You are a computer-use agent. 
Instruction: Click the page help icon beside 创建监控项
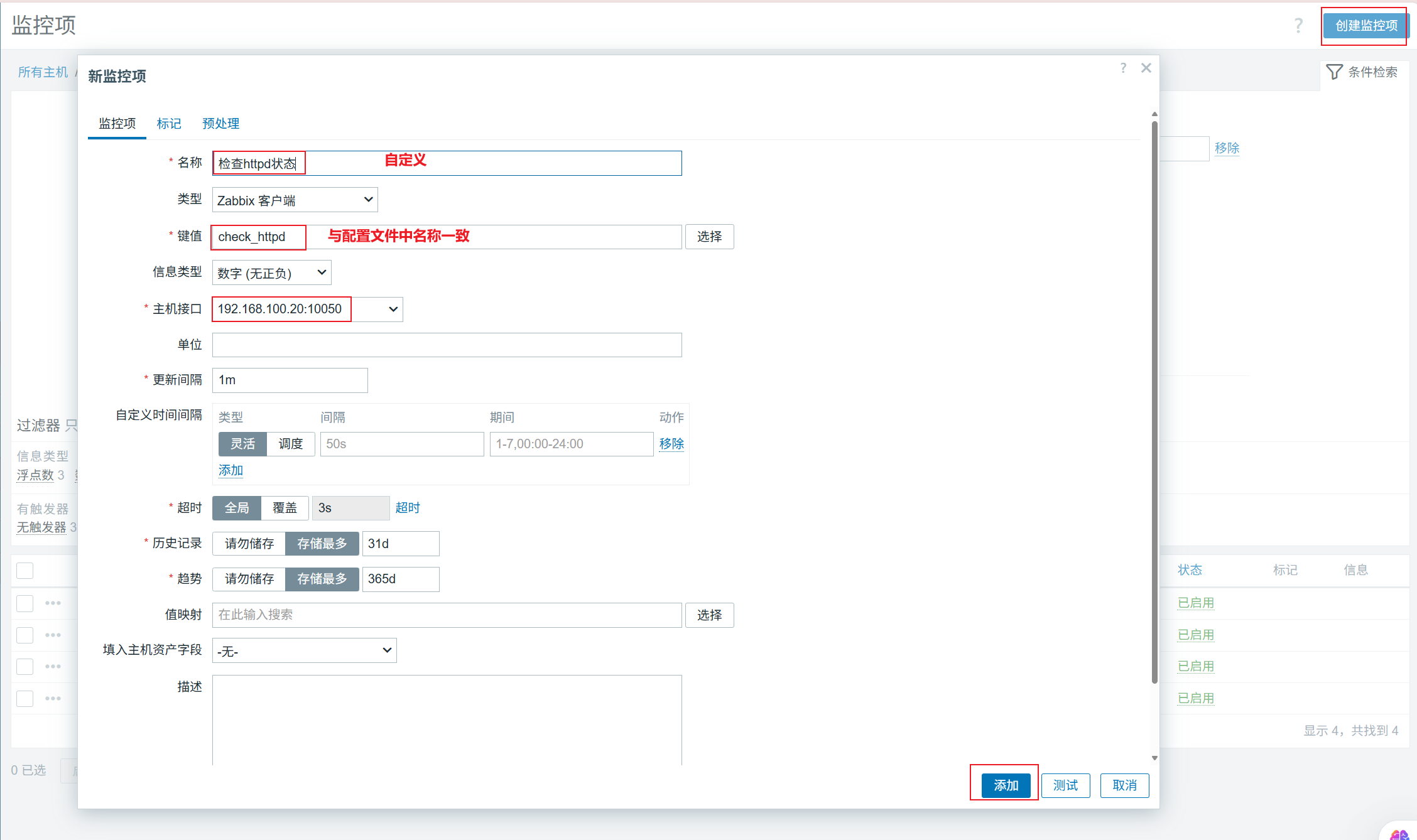(x=1298, y=25)
